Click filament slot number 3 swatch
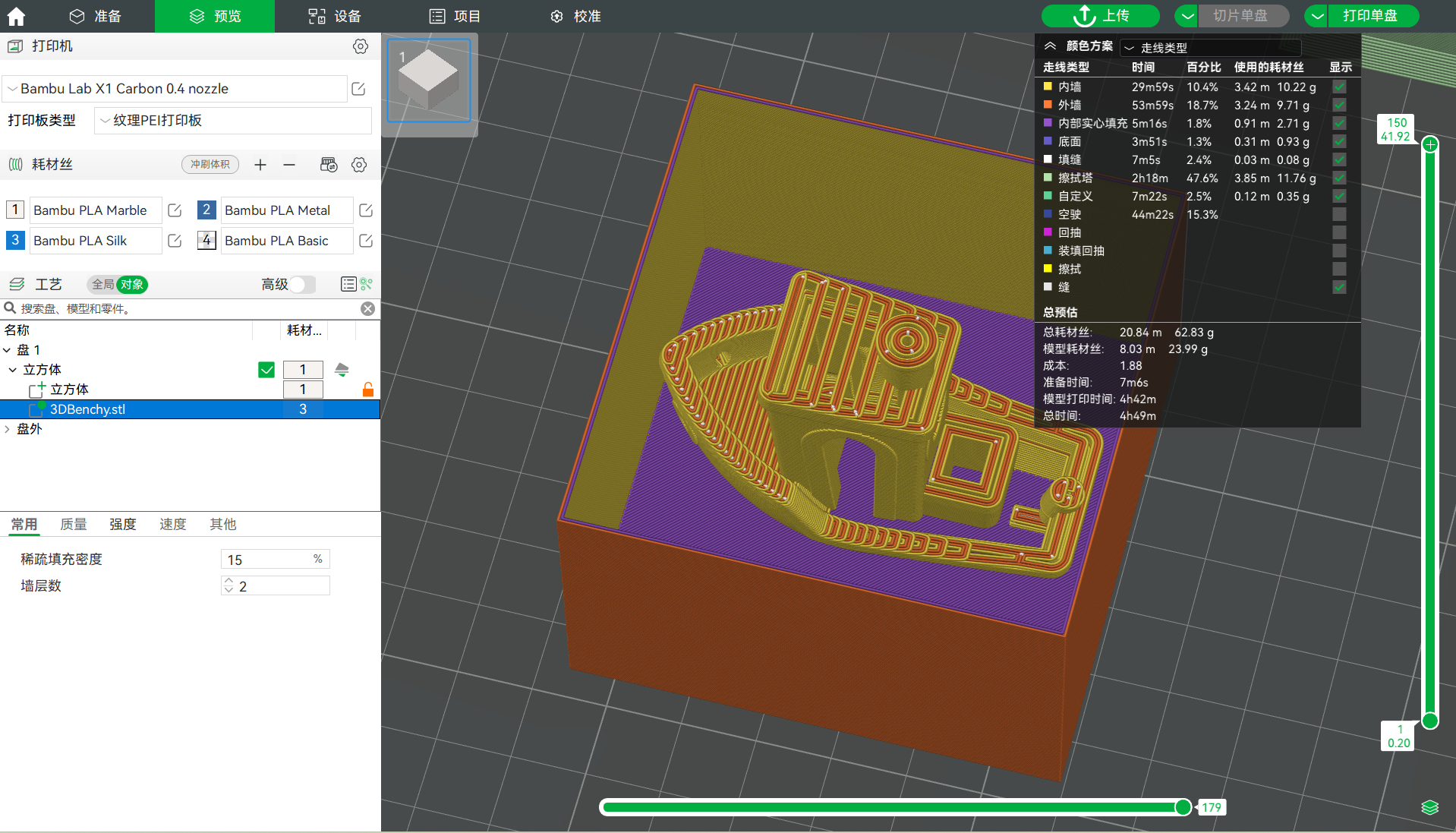 pyautogui.click(x=15, y=240)
